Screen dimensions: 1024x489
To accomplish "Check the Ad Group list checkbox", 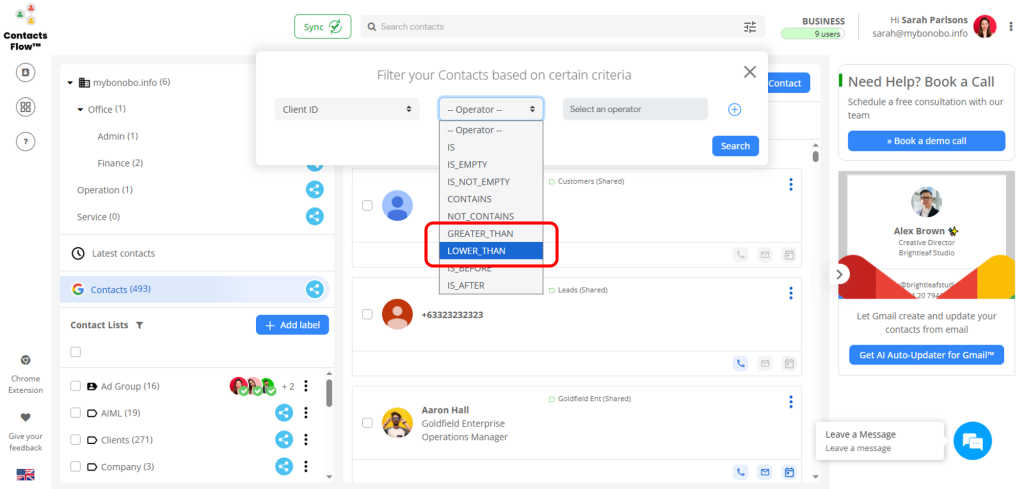I will click(76, 386).
